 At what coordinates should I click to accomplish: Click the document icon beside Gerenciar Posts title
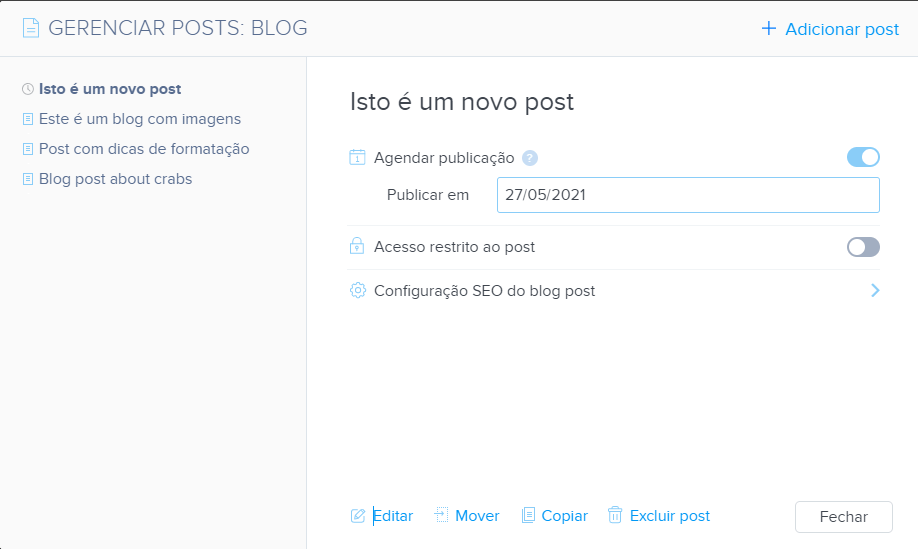31,28
